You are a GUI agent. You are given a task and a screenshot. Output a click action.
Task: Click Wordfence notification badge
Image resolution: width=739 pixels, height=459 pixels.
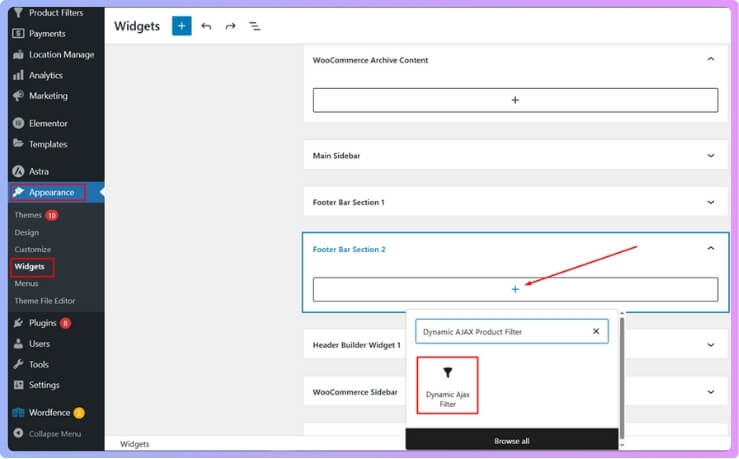click(x=79, y=413)
